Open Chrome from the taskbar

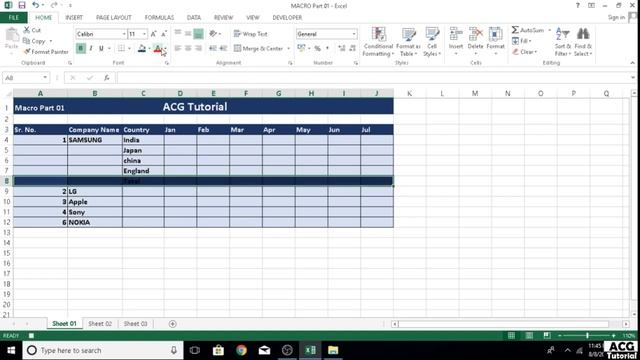241,350
